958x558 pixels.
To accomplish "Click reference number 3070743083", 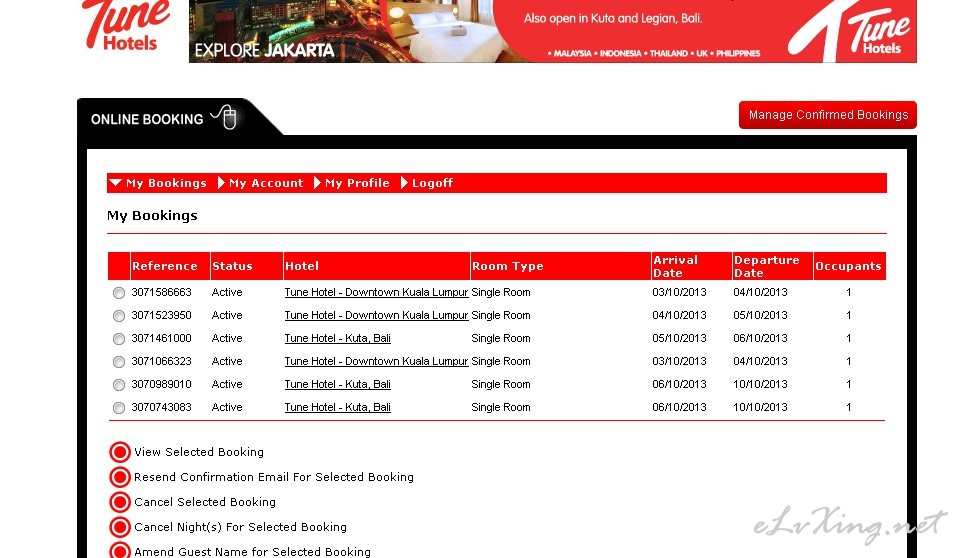I will [x=161, y=407].
